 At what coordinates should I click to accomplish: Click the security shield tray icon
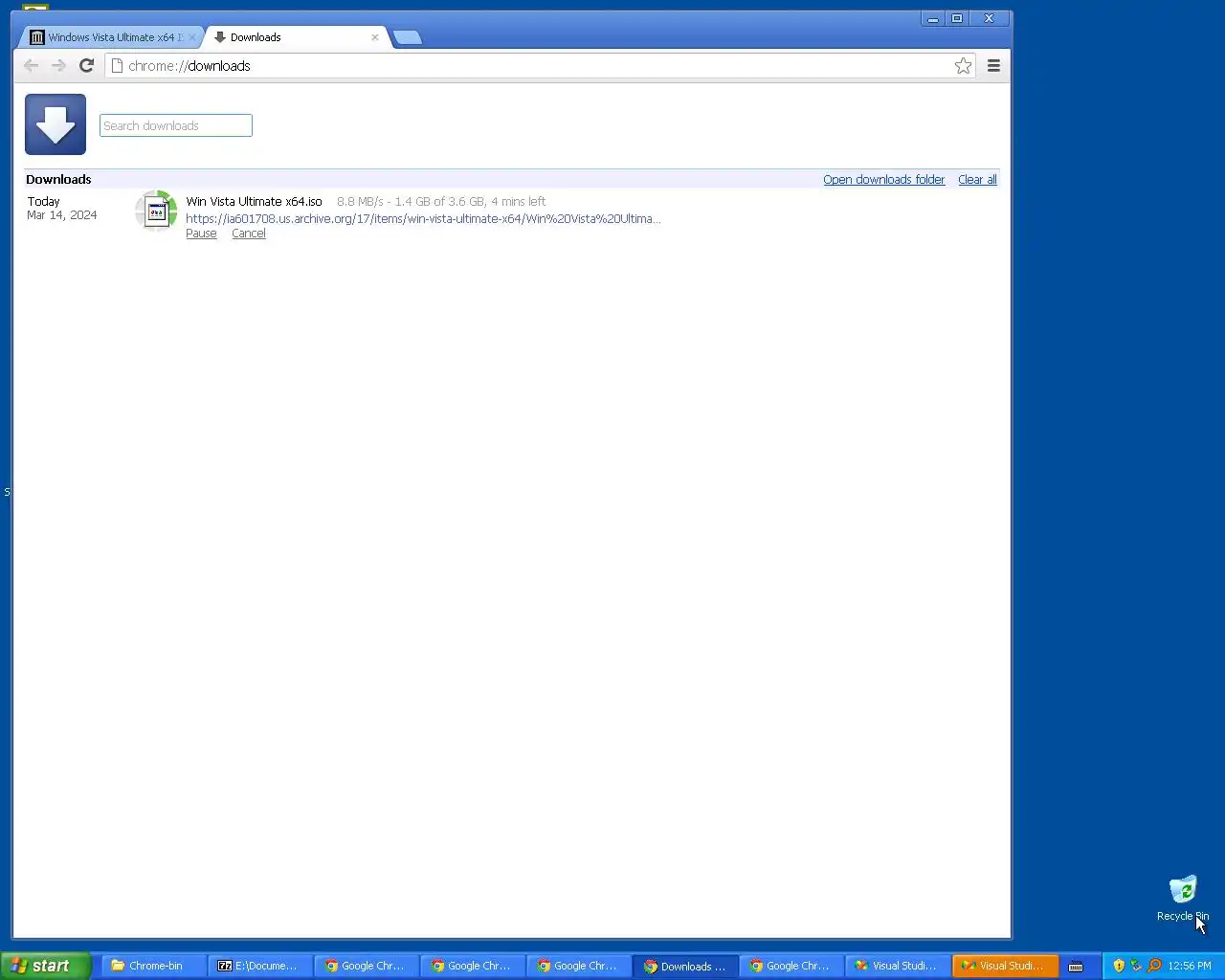click(1119, 966)
